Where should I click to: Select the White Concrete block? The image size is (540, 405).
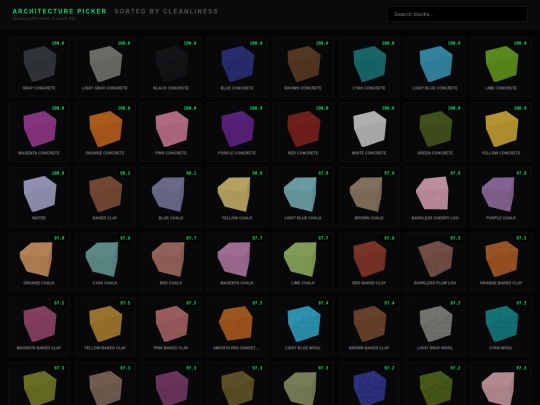tap(369, 132)
